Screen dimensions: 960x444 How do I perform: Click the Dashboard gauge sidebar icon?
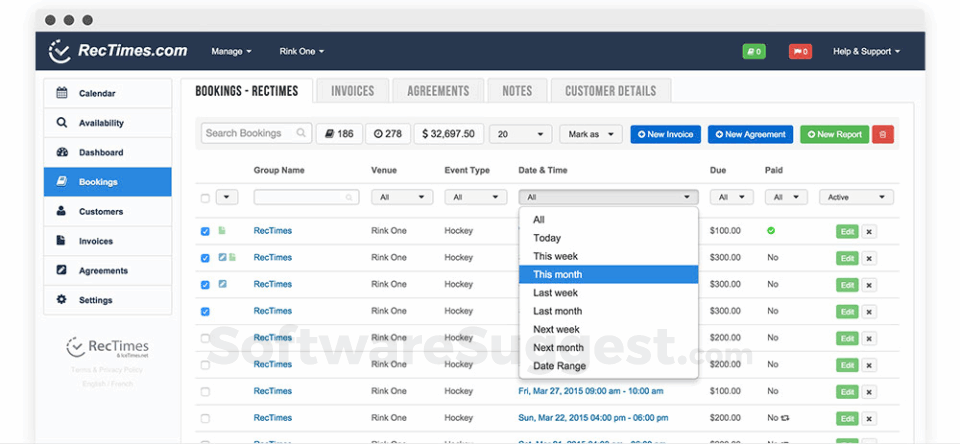point(61,152)
